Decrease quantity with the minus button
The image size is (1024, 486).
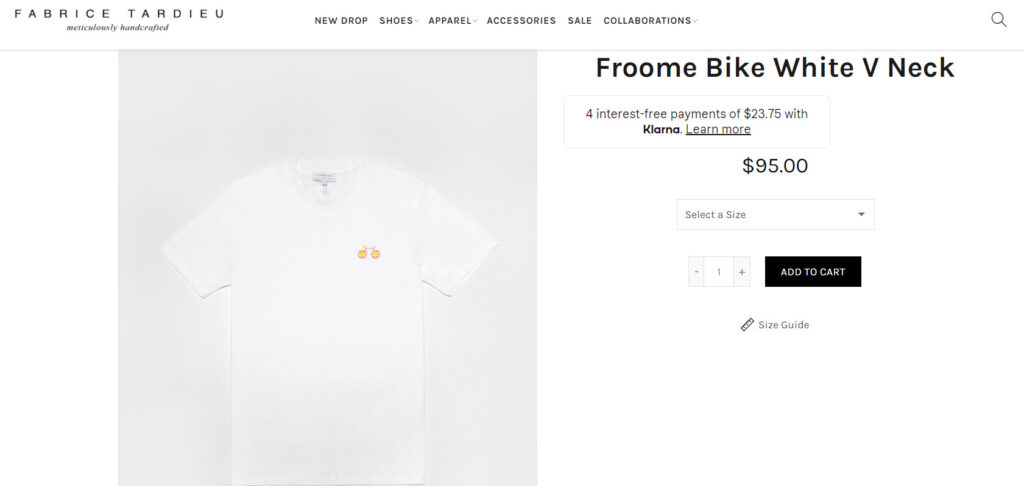point(697,272)
